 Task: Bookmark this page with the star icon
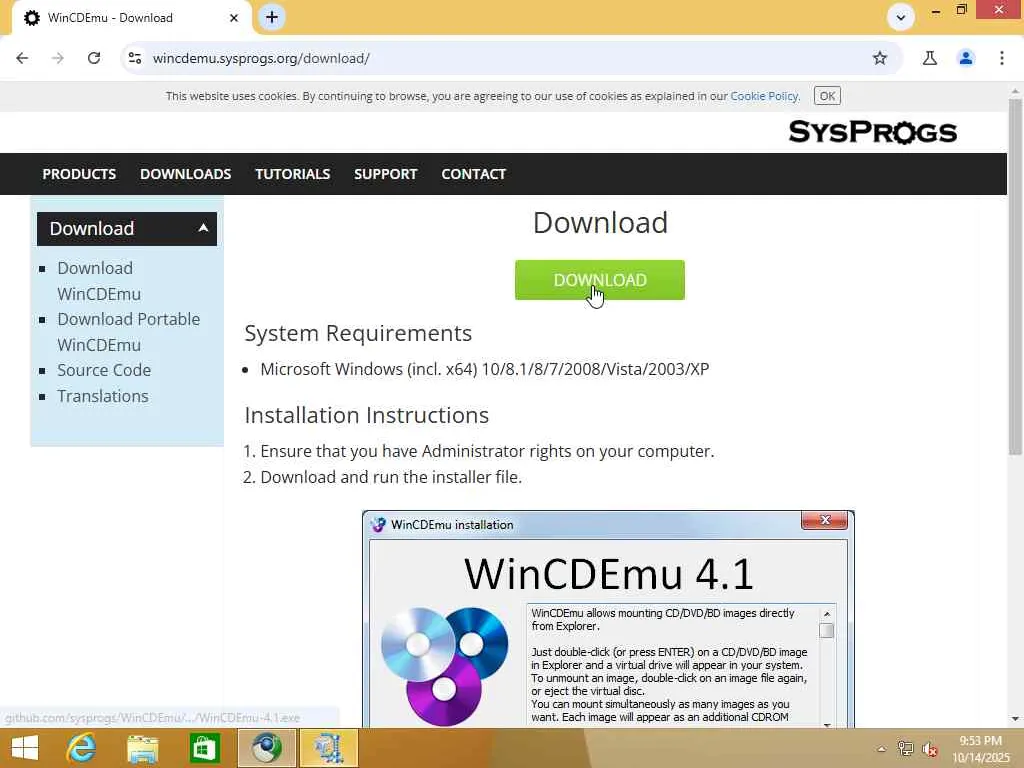pos(880,58)
